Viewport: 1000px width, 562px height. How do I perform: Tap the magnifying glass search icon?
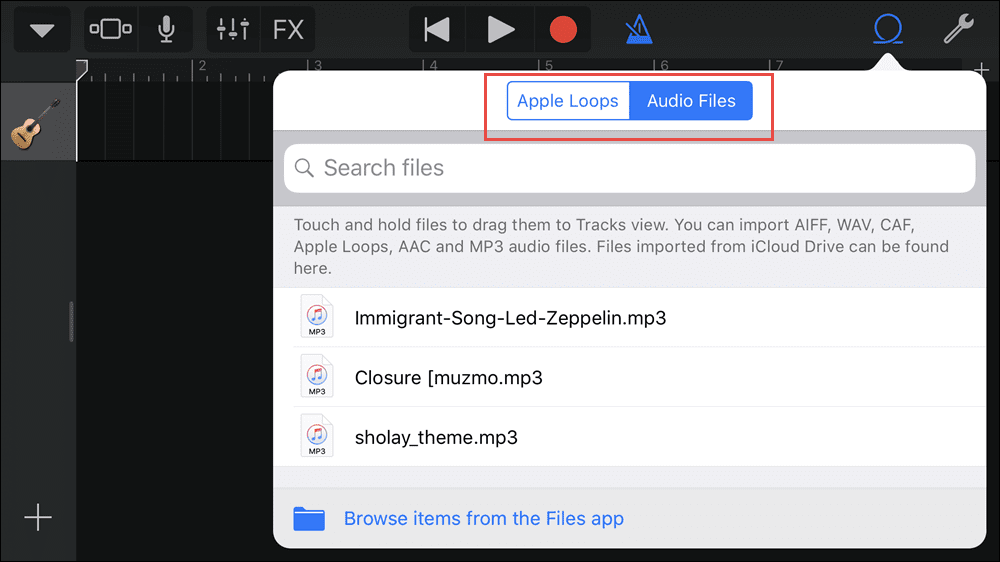[304, 168]
